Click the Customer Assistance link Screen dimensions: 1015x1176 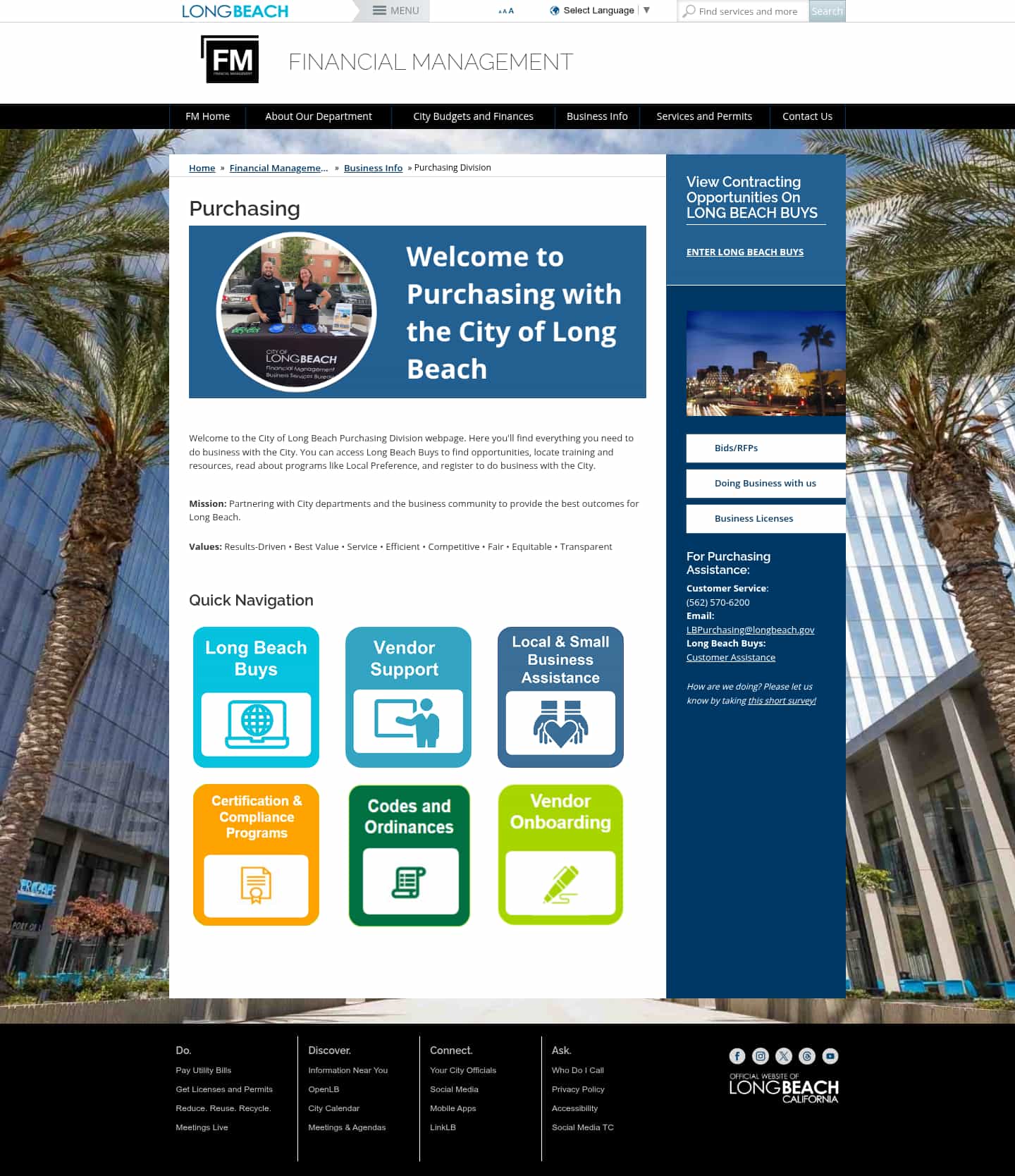(x=731, y=657)
